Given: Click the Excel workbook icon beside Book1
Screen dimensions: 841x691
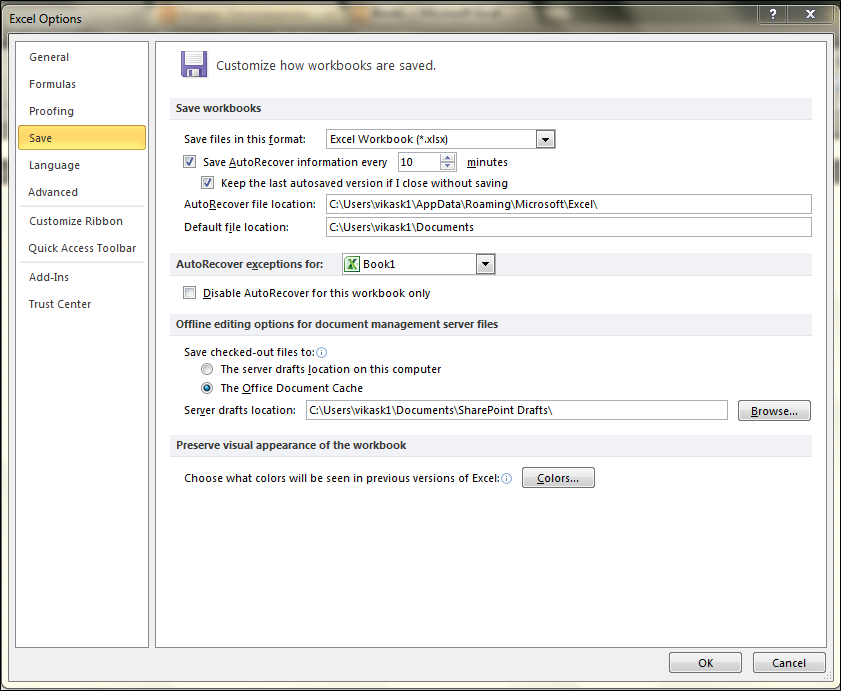Looking at the screenshot, I should [x=351, y=263].
